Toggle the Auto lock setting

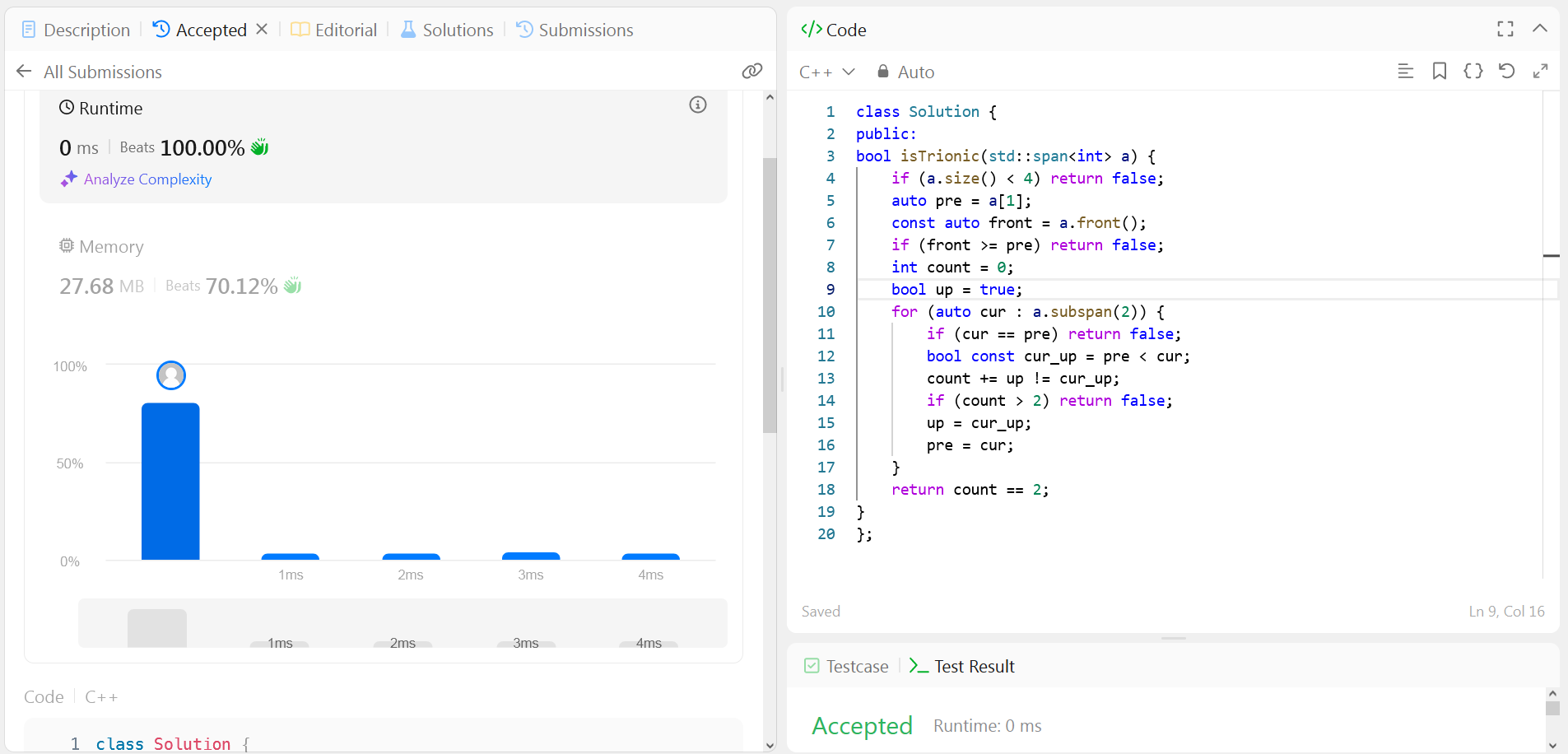[905, 72]
